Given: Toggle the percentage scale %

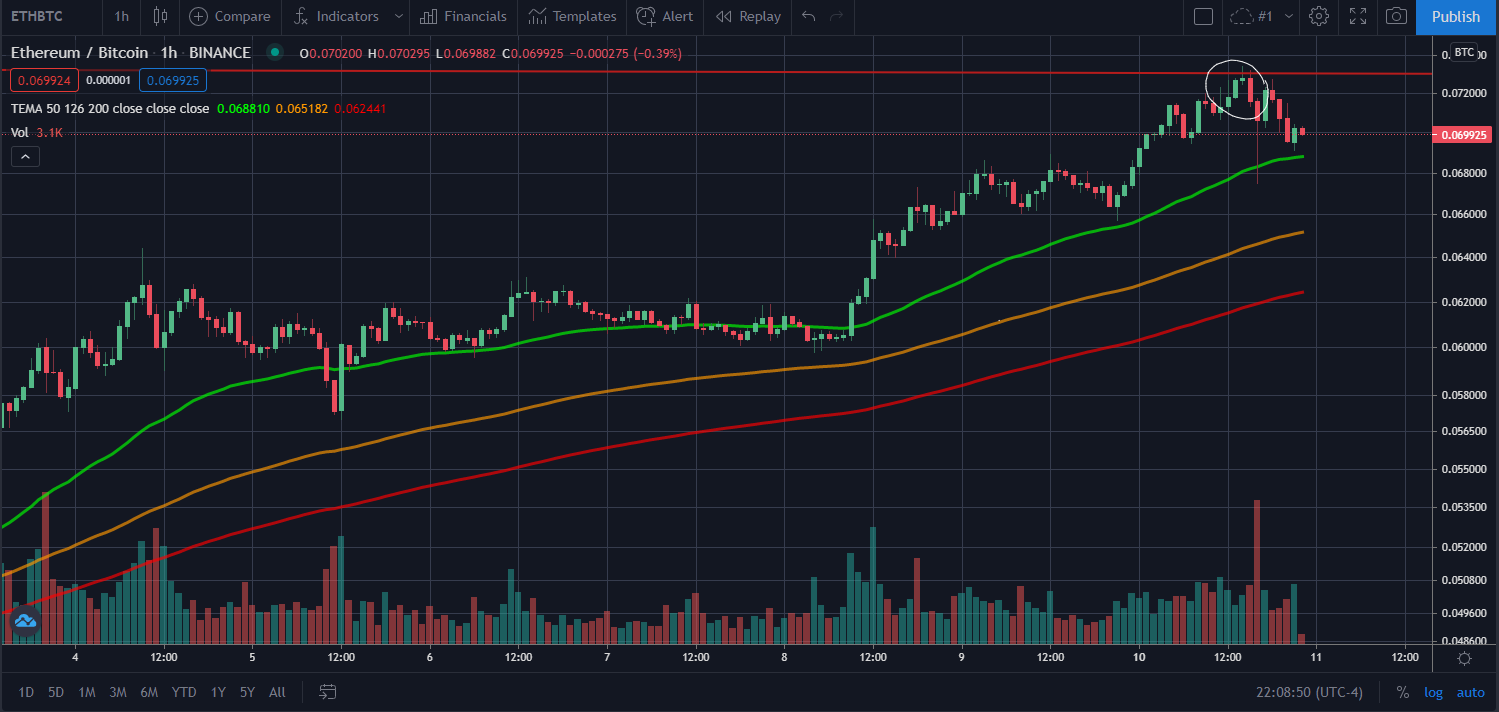Looking at the screenshot, I should click(1403, 692).
